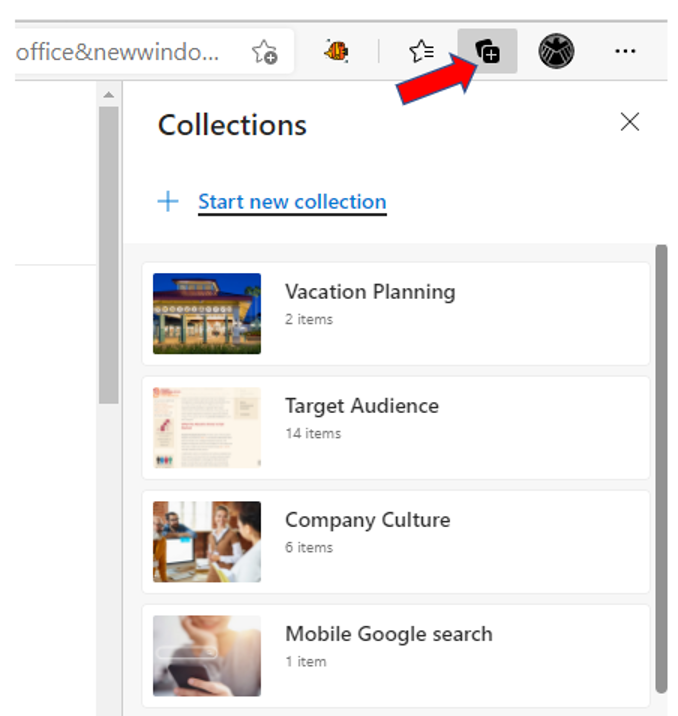
Task: Open Settings and more ellipsis menu
Action: [x=626, y=51]
